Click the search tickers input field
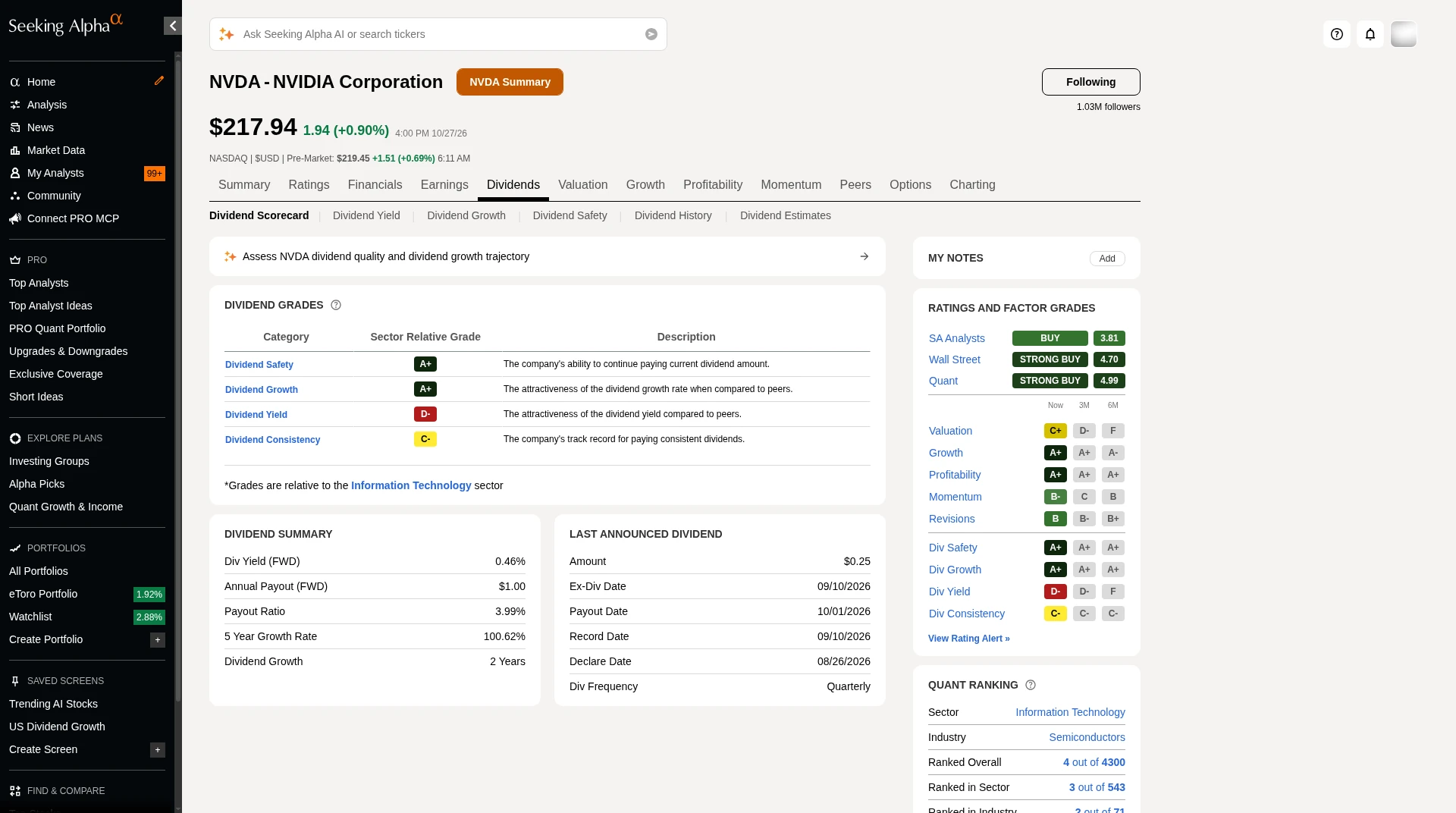Viewport: 1456px width, 813px height. click(438, 34)
